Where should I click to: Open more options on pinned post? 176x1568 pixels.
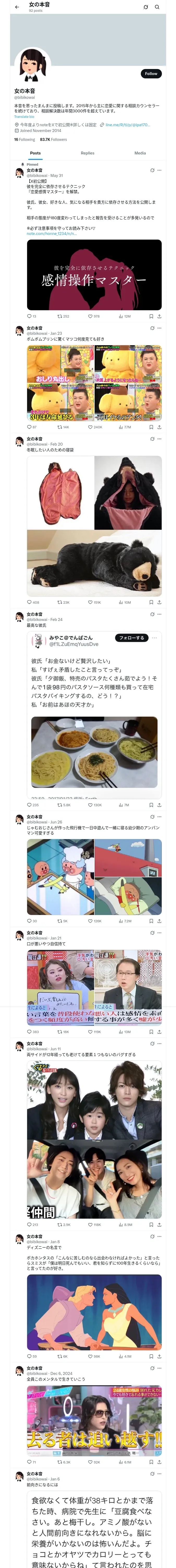(159, 170)
